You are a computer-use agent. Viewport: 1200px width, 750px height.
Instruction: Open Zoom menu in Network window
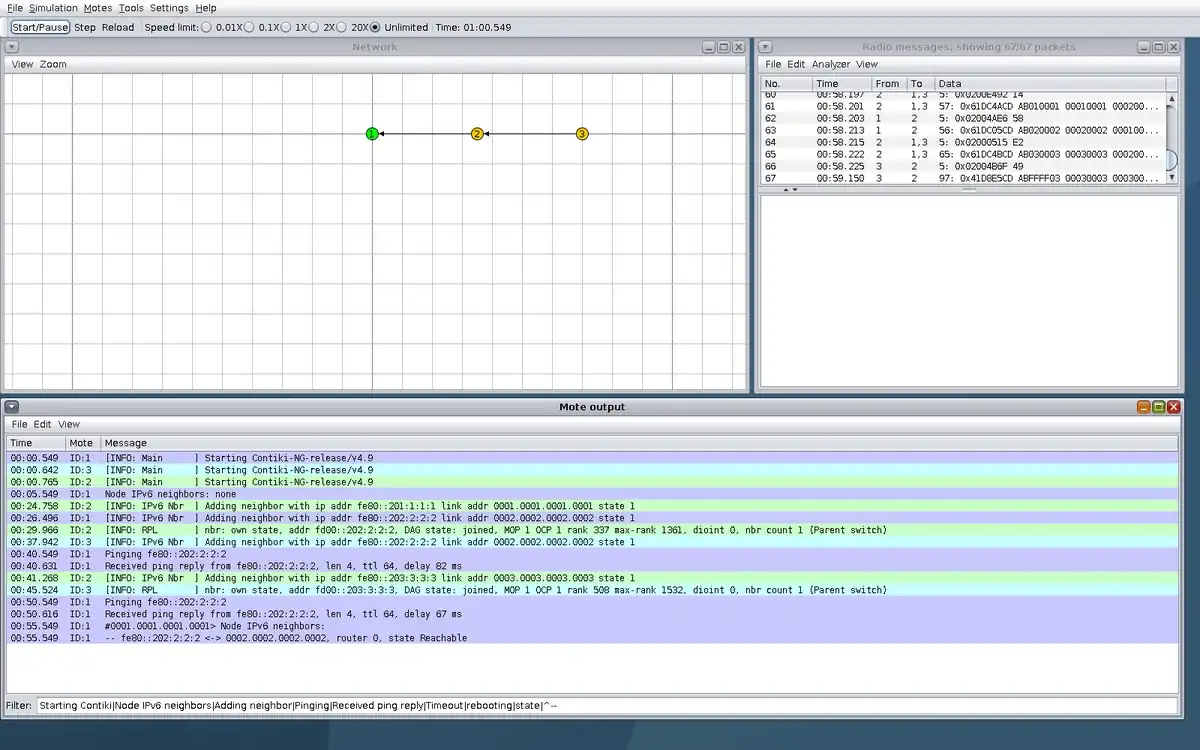(54, 64)
